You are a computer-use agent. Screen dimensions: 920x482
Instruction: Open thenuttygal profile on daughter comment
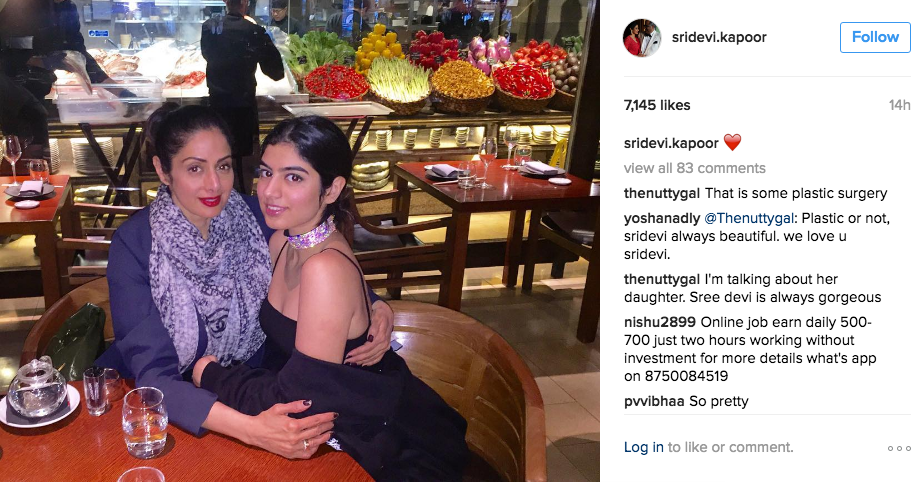coord(662,279)
